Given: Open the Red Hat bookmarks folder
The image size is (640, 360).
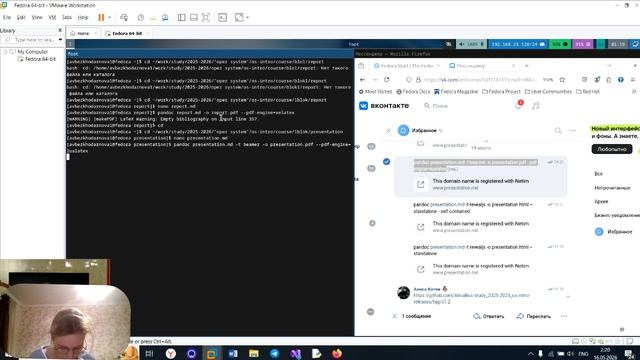Looking at the screenshot, I should [588, 92].
